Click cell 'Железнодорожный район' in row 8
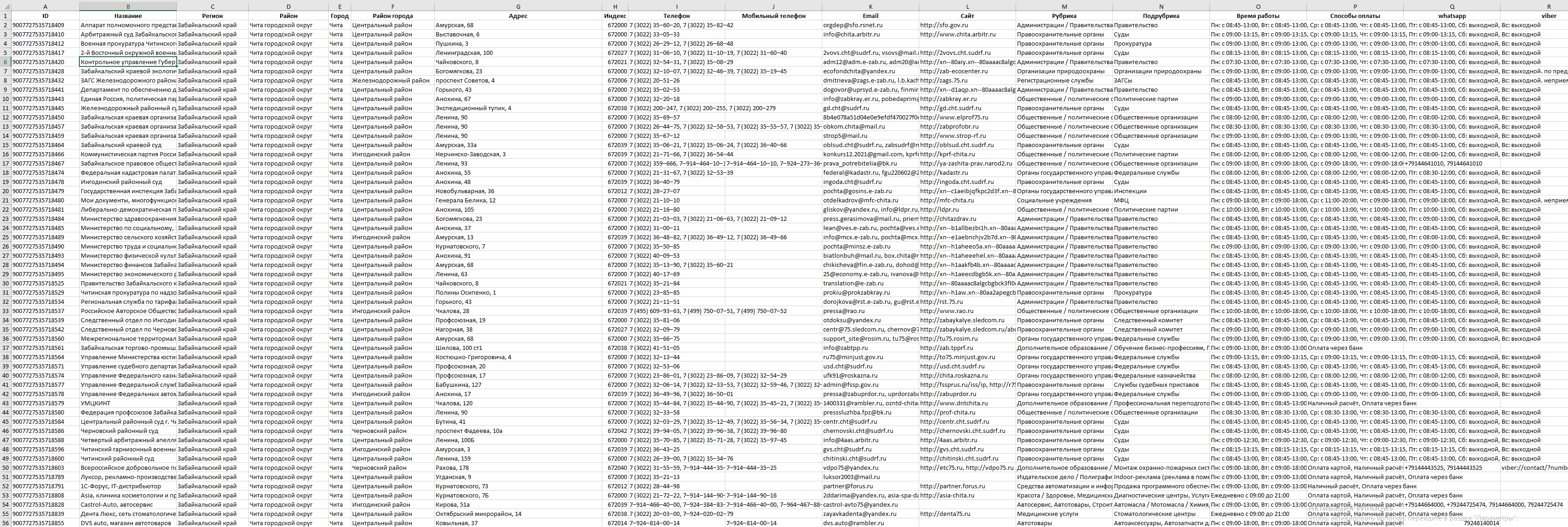 [393, 80]
